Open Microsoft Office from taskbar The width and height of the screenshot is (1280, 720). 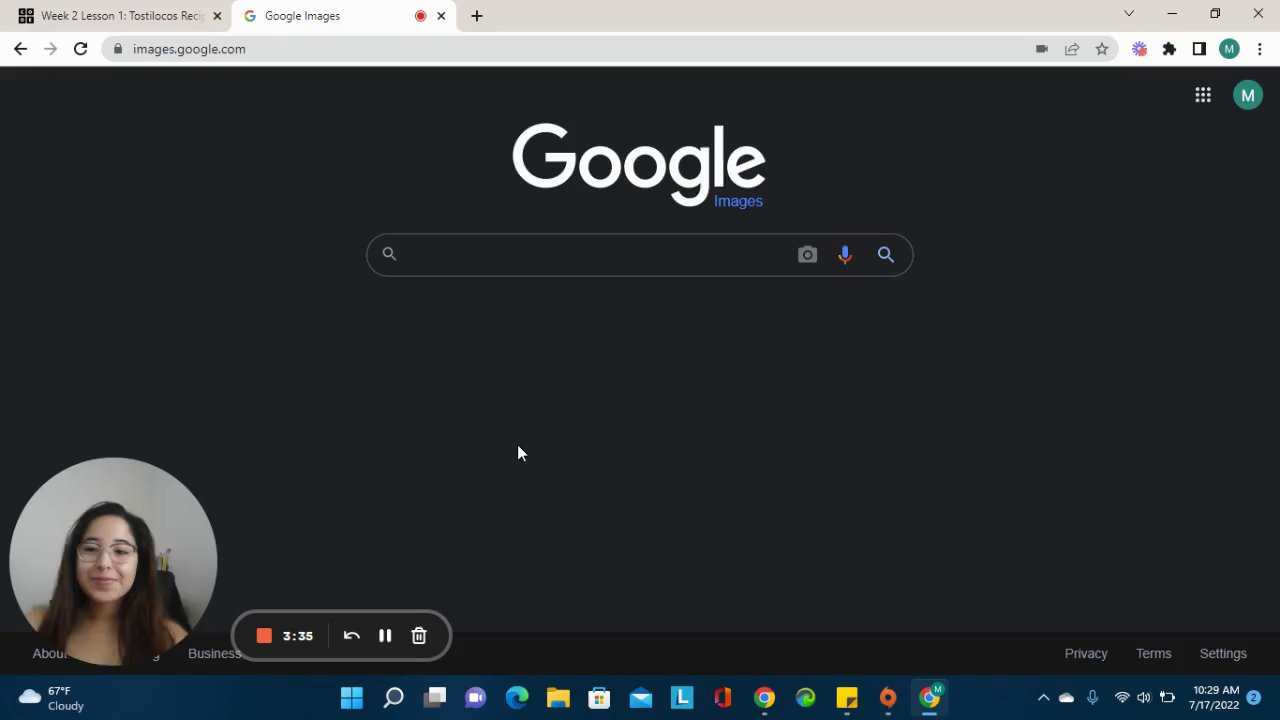[x=723, y=698]
